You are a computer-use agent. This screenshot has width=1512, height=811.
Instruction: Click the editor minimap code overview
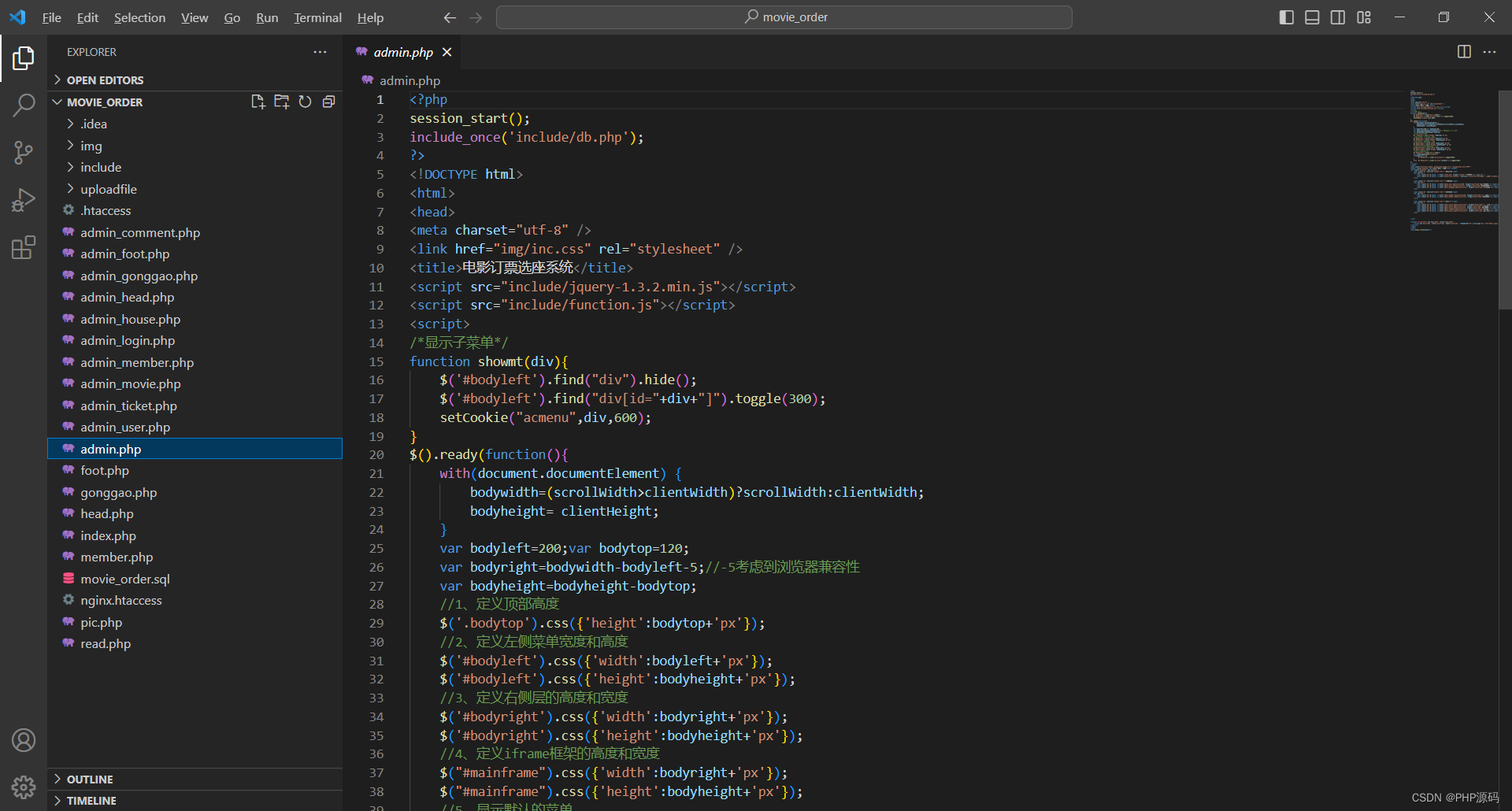click(x=1453, y=161)
